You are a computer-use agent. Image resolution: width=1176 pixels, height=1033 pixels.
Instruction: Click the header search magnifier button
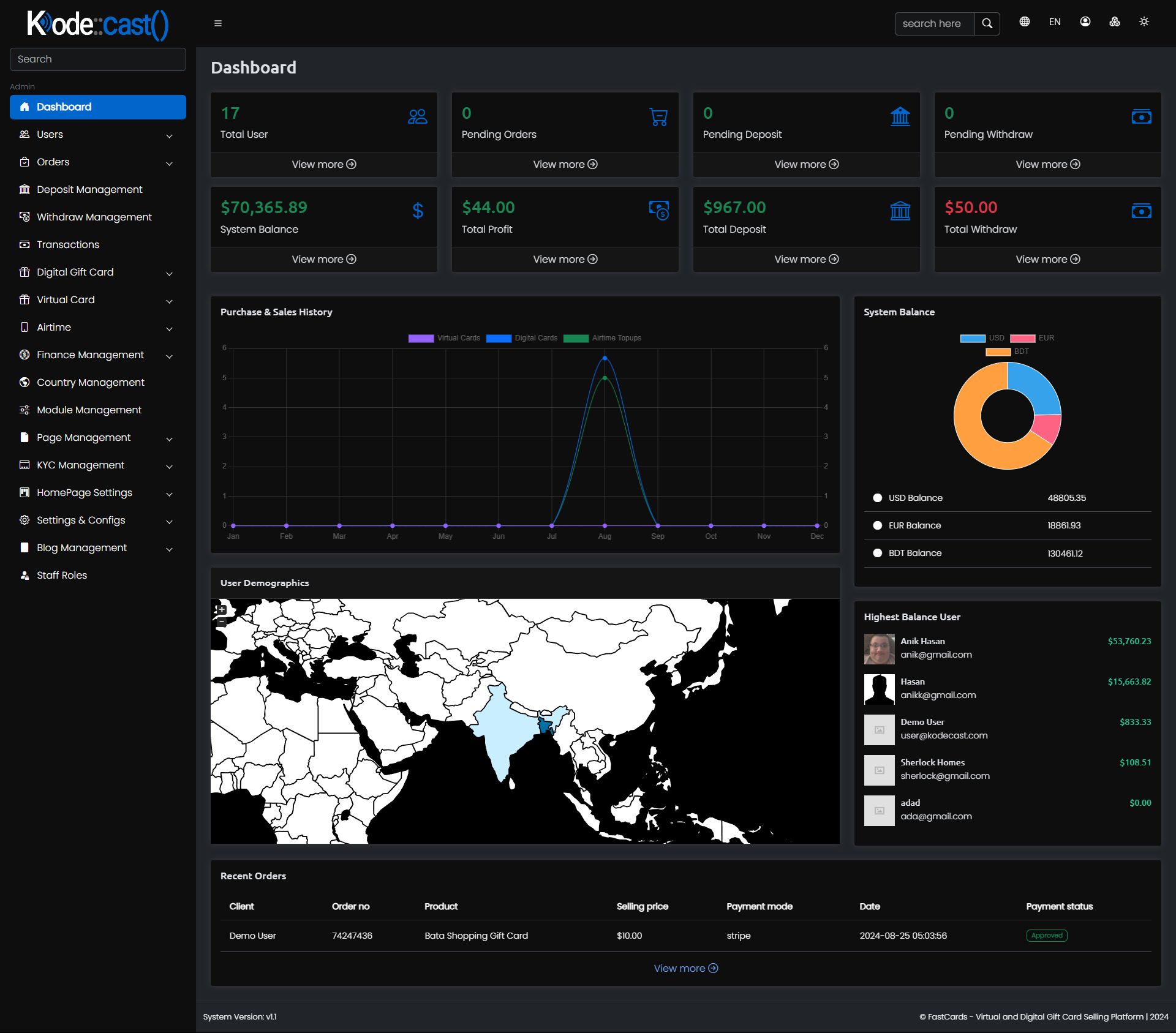pyautogui.click(x=987, y=23)
